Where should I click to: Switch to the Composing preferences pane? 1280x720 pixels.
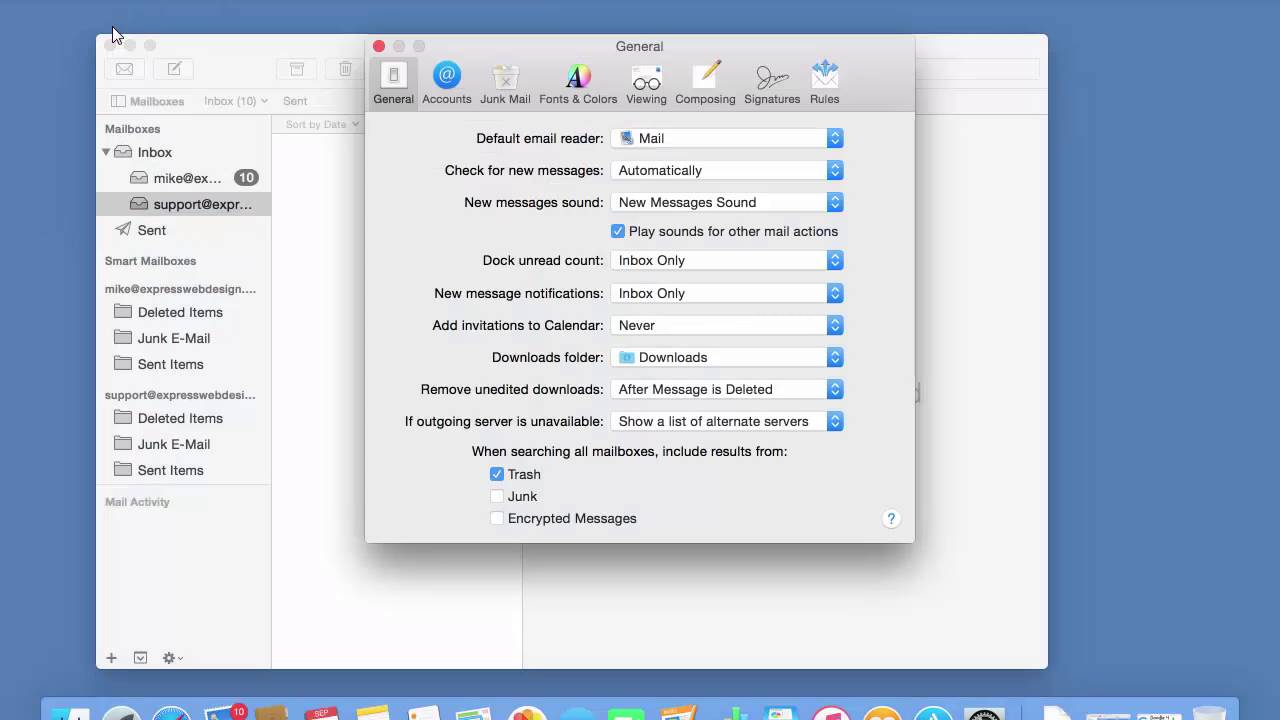click(x=705, y=84)
